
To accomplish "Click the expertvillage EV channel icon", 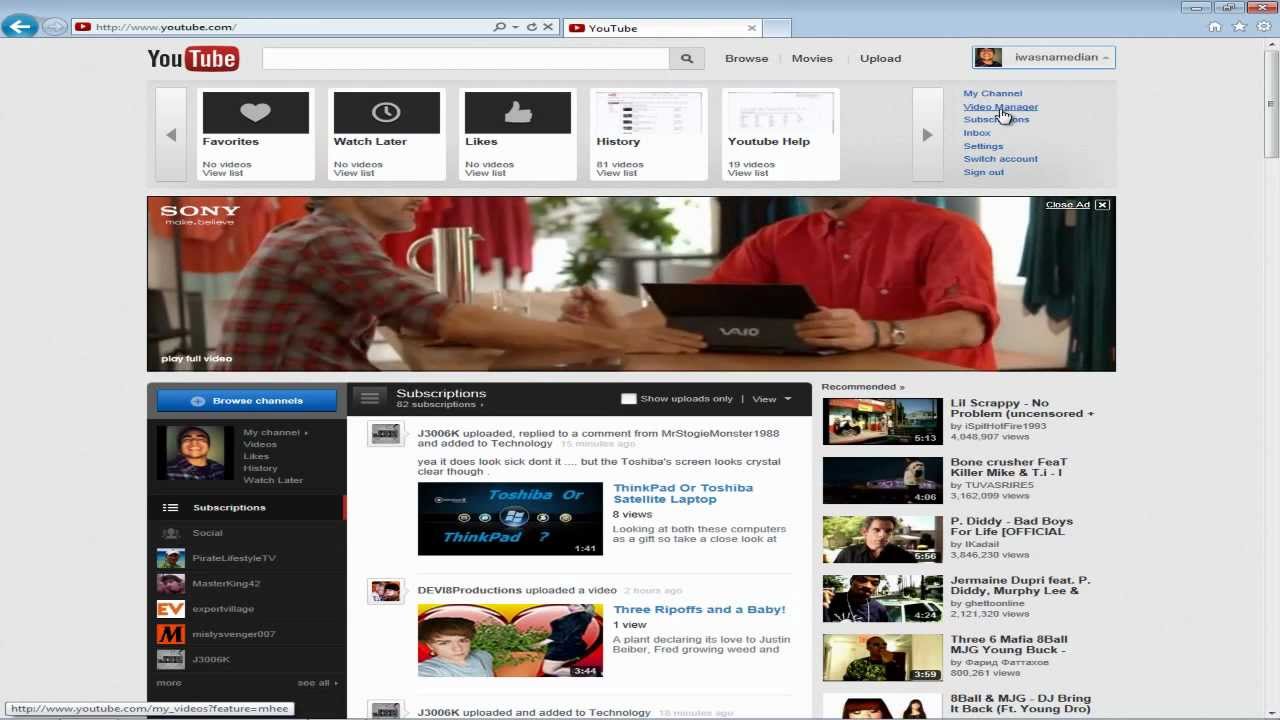I will (170, 608).
